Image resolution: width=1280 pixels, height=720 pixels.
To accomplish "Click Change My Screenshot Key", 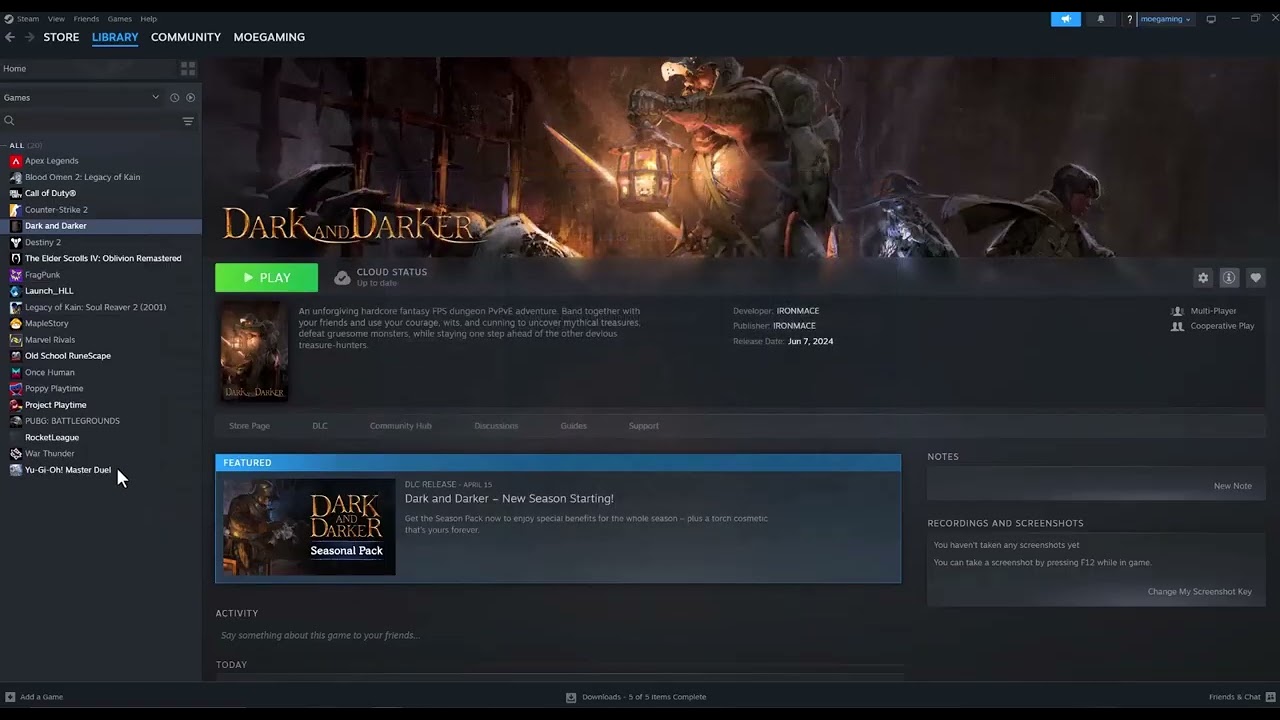I will (x=1200, y=592).
